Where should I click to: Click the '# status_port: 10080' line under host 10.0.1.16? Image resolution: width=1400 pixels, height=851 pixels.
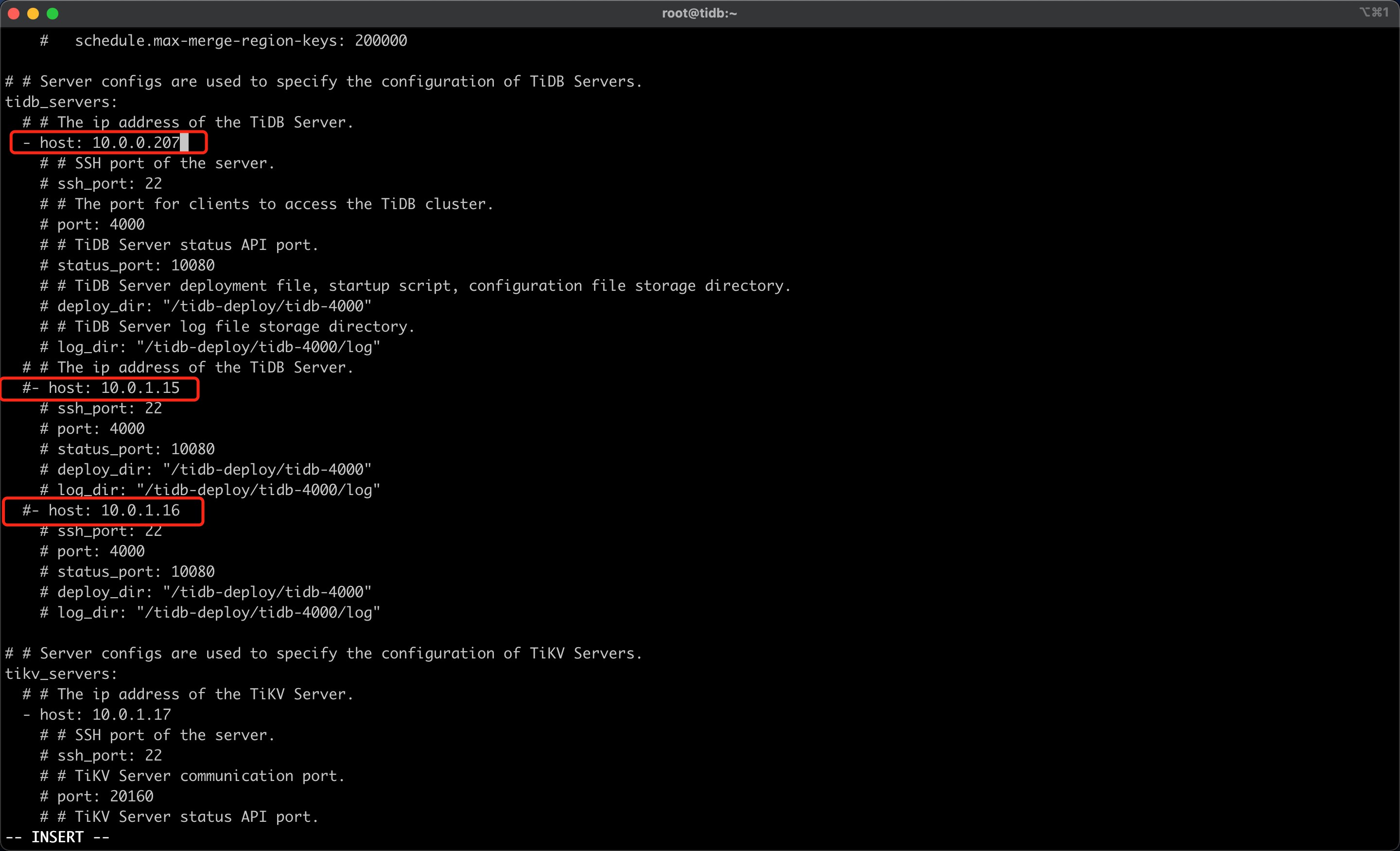tap(127, 572)
